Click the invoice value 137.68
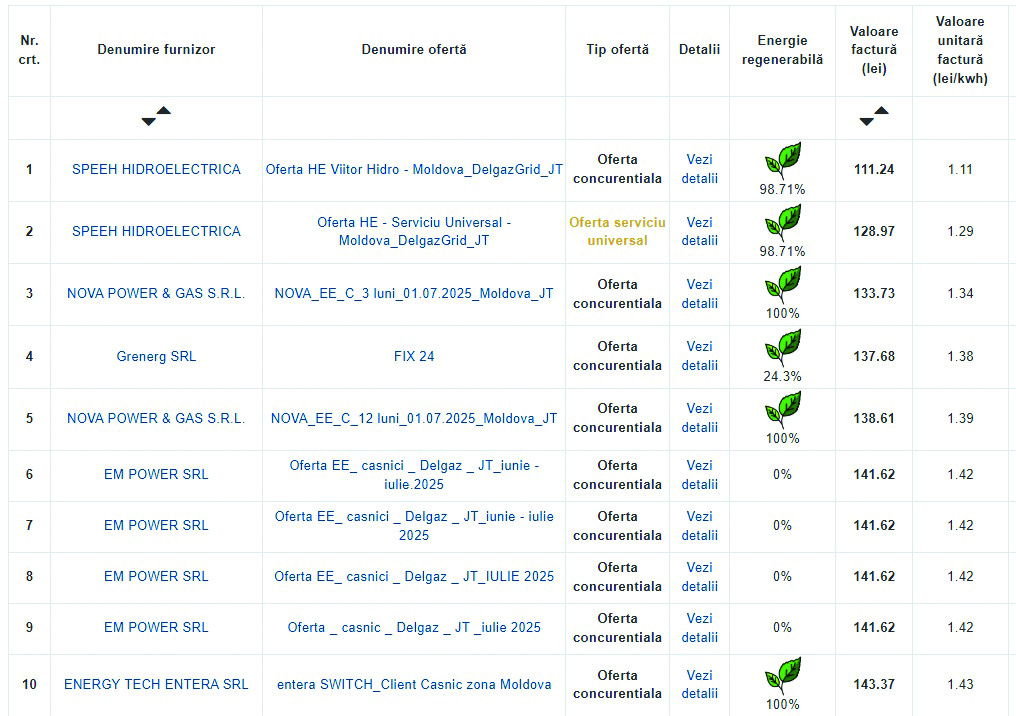Screen dimensions: 1016x716 pos(874,356)
